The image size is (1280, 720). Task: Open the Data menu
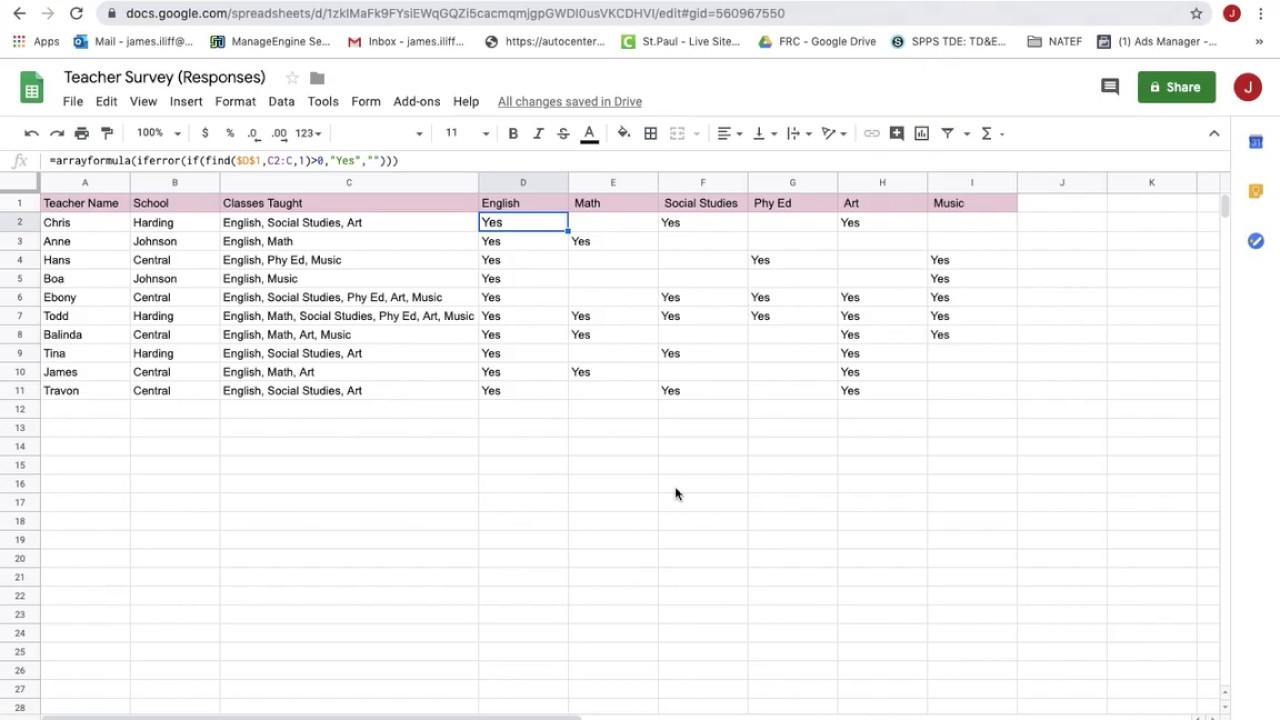pyautogui.click(x=281, y=101)
